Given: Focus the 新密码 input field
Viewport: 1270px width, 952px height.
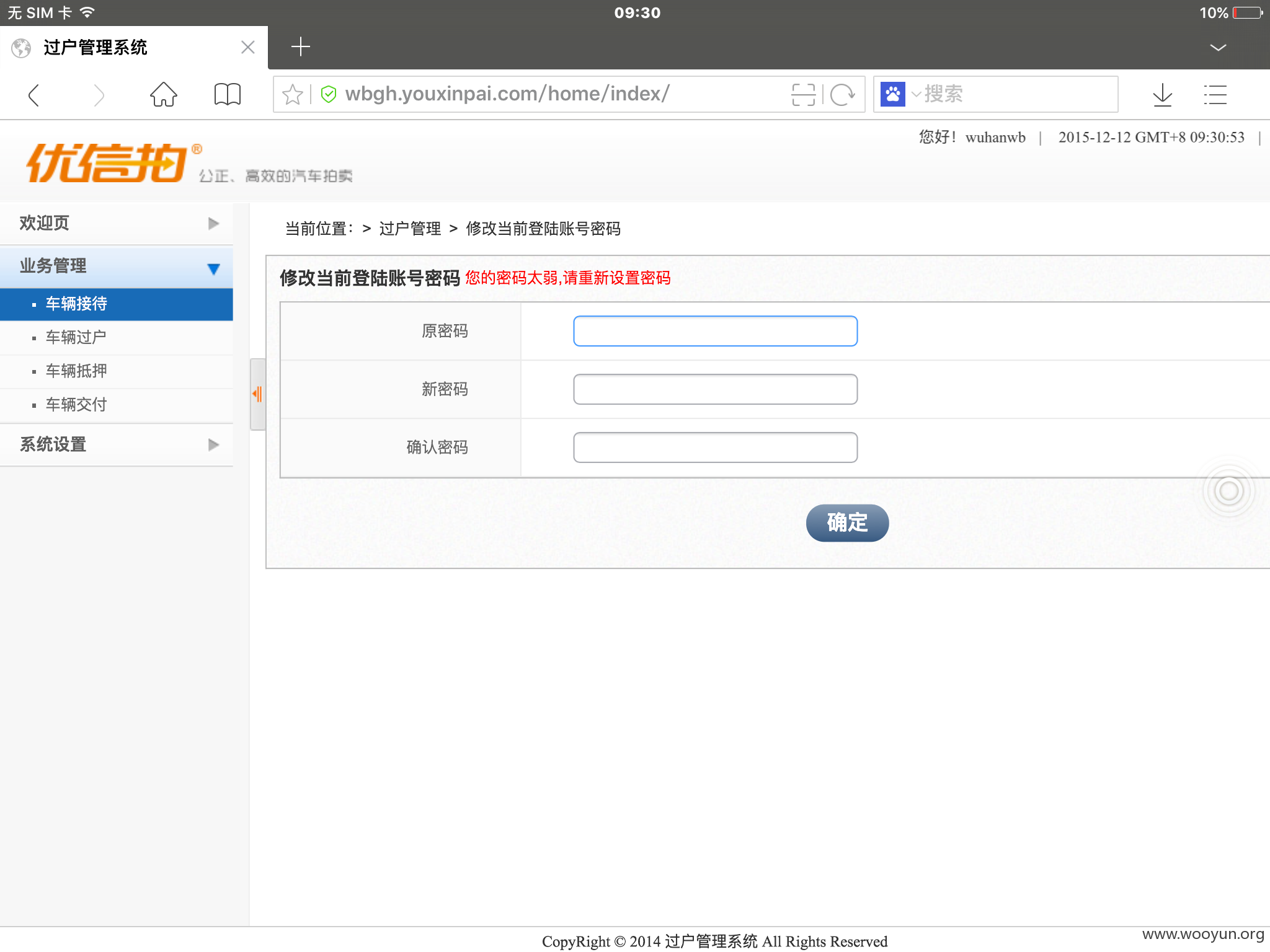Looking at the screenshot, I should click(716, 389).
